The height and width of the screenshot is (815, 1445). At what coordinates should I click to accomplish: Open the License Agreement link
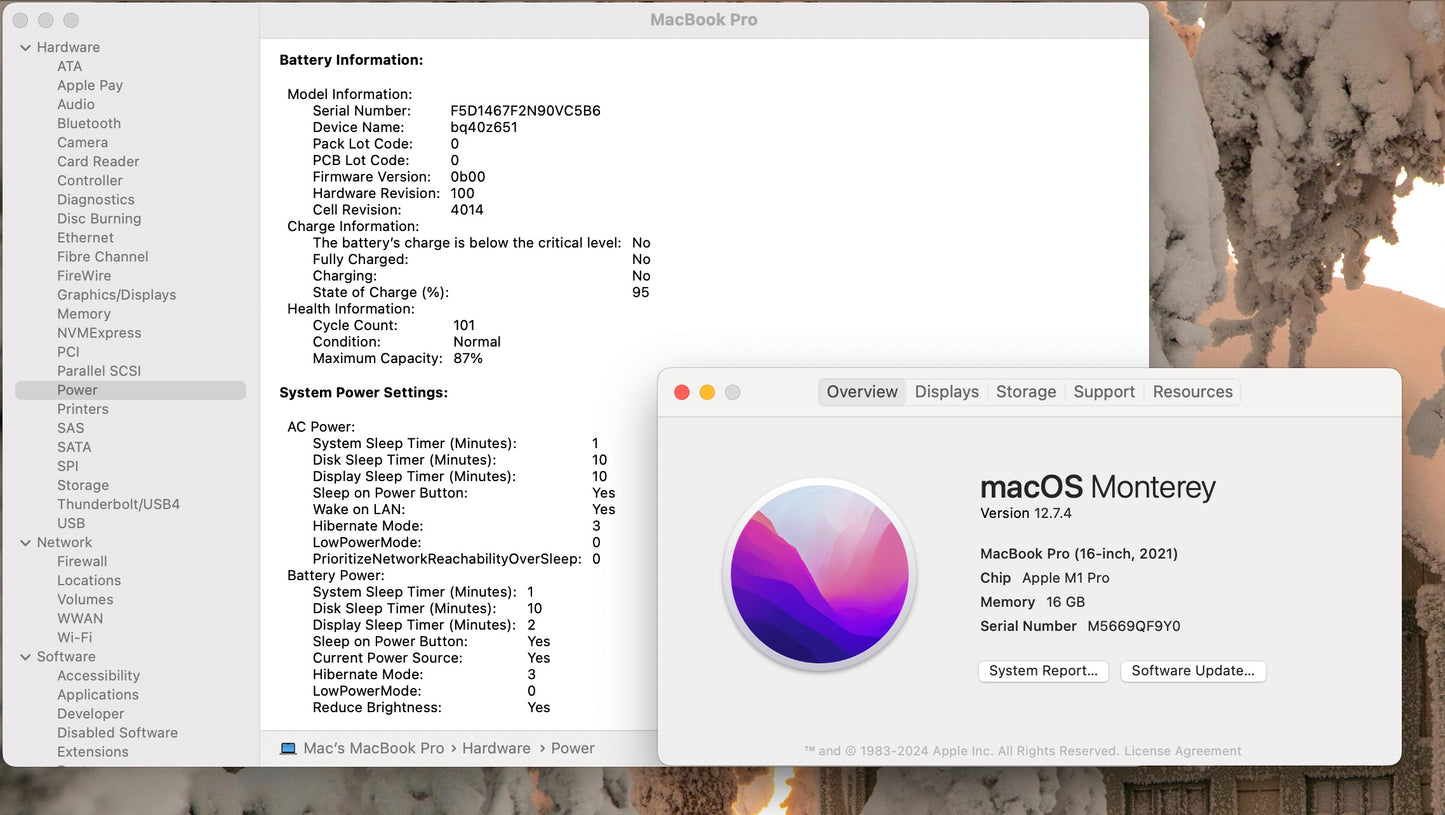click(1182, 751)
